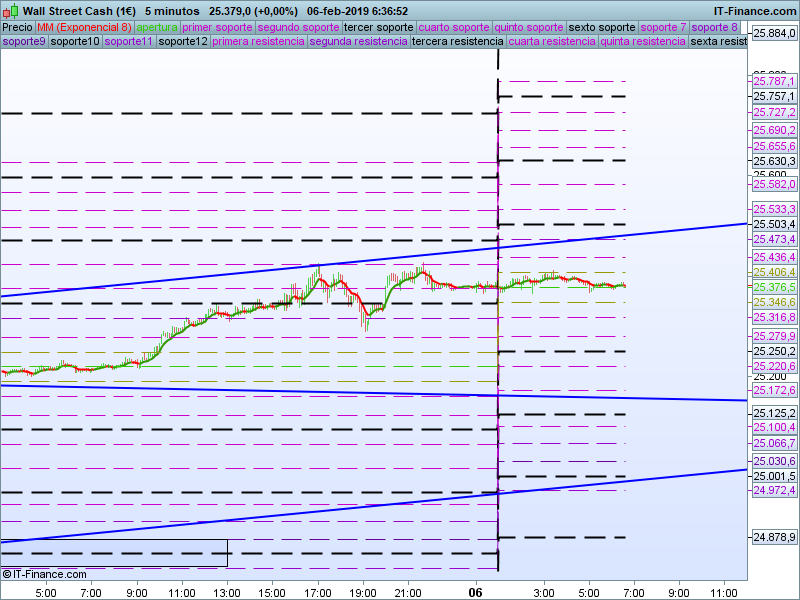The height and width of the screenshot is (600, 800).
Task: Click the soporte 7 label
Action: 663,28
